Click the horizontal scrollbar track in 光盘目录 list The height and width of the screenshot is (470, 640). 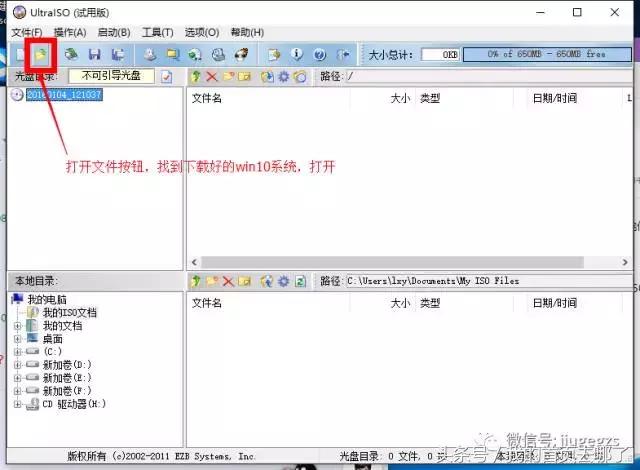coord(393,262)
